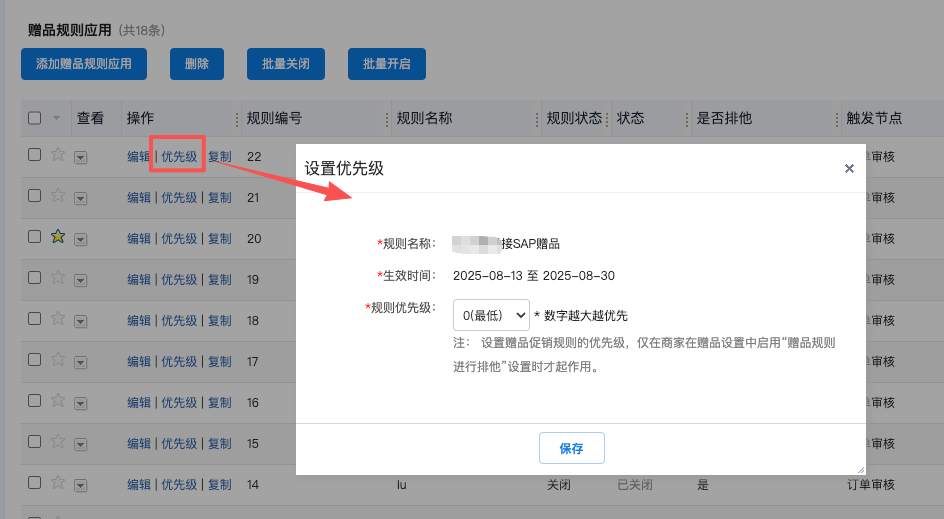
Task: Open the header dropdown arrow beside select-all checkbox
Action: [57, 118]
